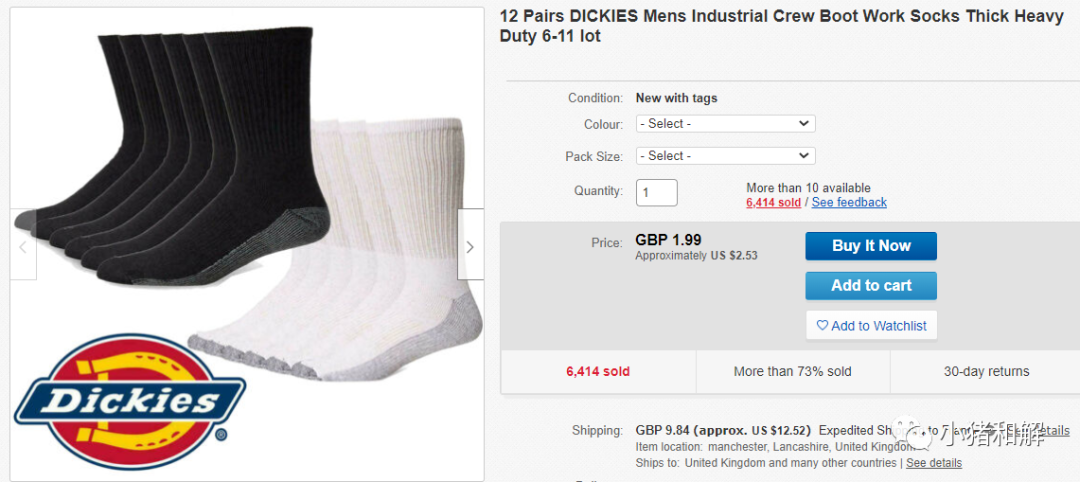Open the Pack Size select dropdown
The image size is (1080, 482).
click(725, 156)
